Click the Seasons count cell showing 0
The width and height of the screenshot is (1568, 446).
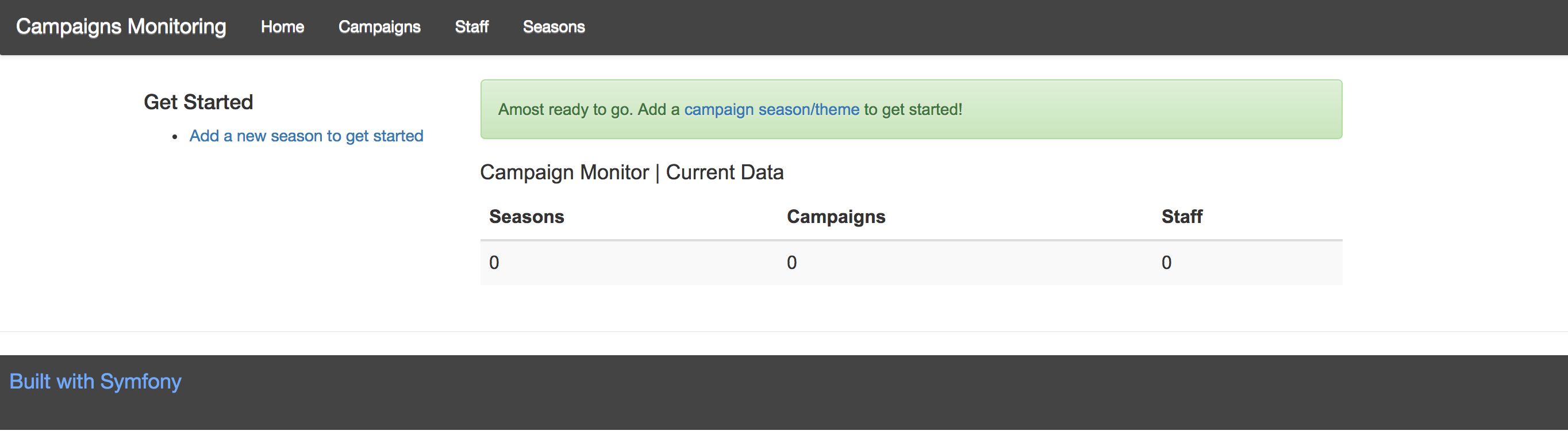pos(494,262)
